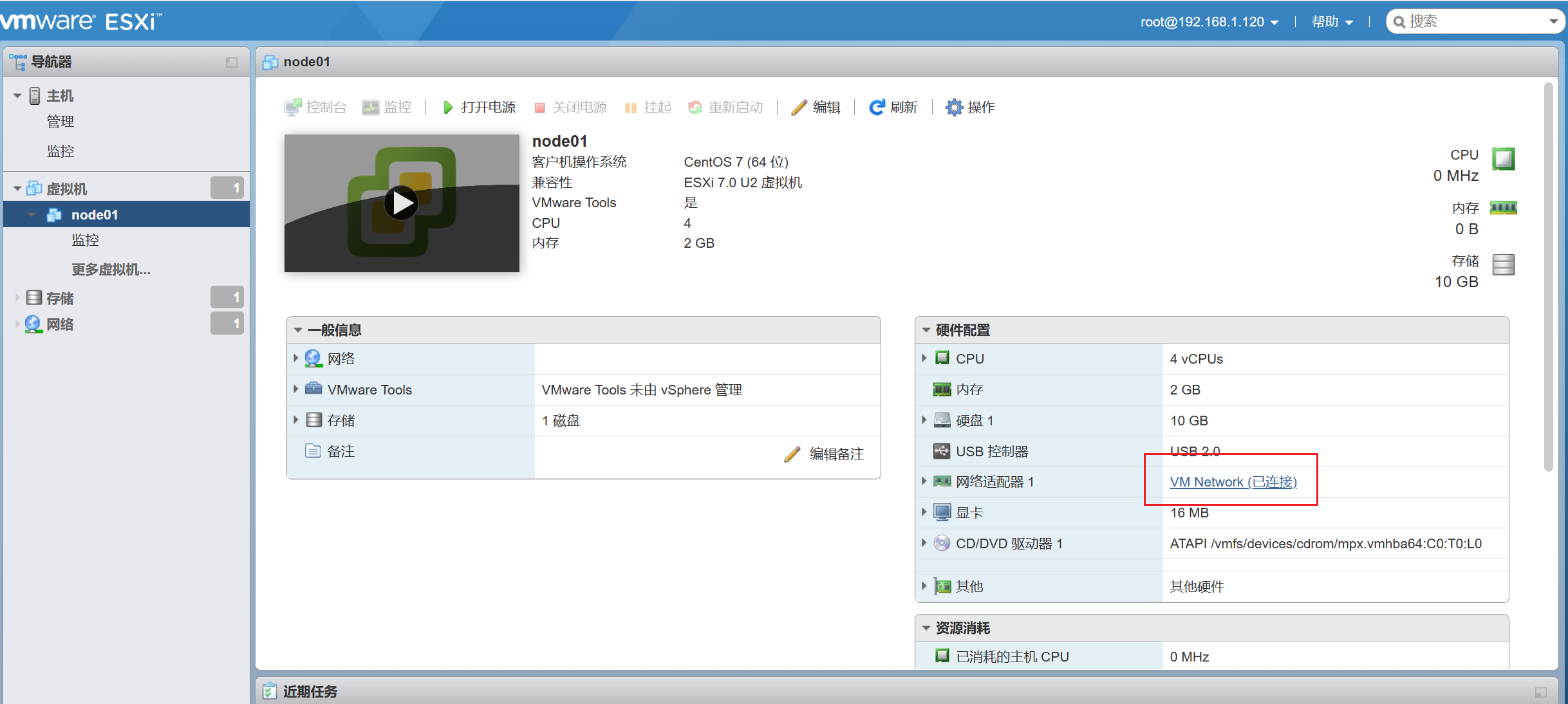This screenshot has width=1568, height=704.
Task: Expand the Storage navigator node
Action: click(17, 298)
